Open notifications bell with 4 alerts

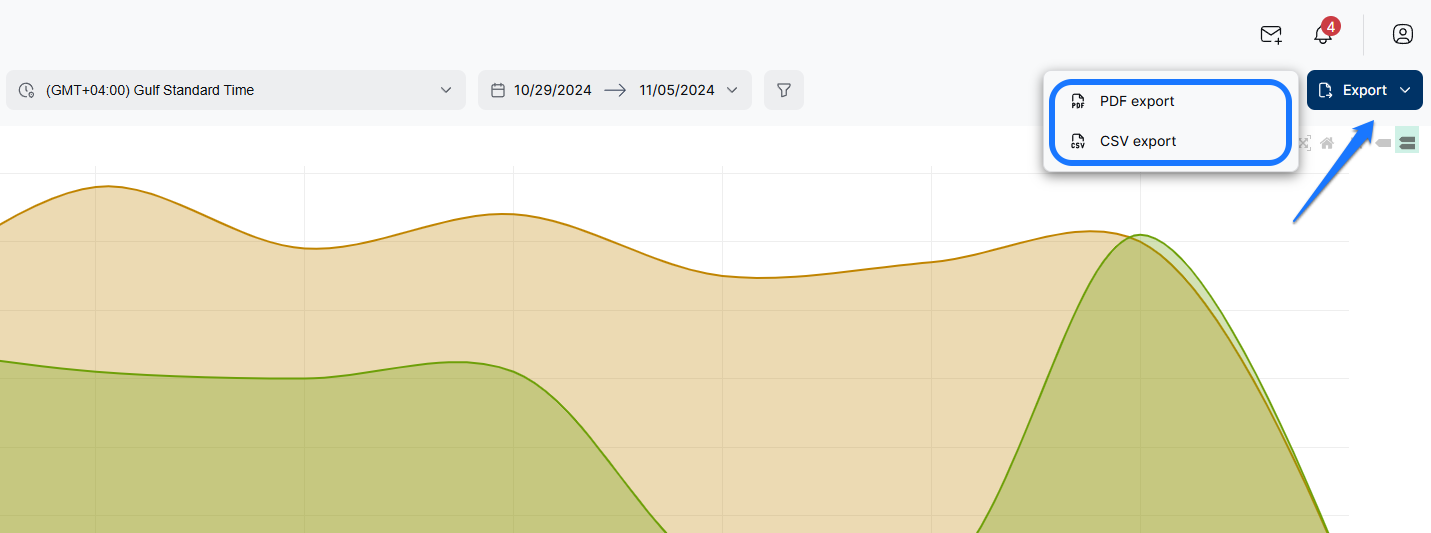click(1323, 35)
